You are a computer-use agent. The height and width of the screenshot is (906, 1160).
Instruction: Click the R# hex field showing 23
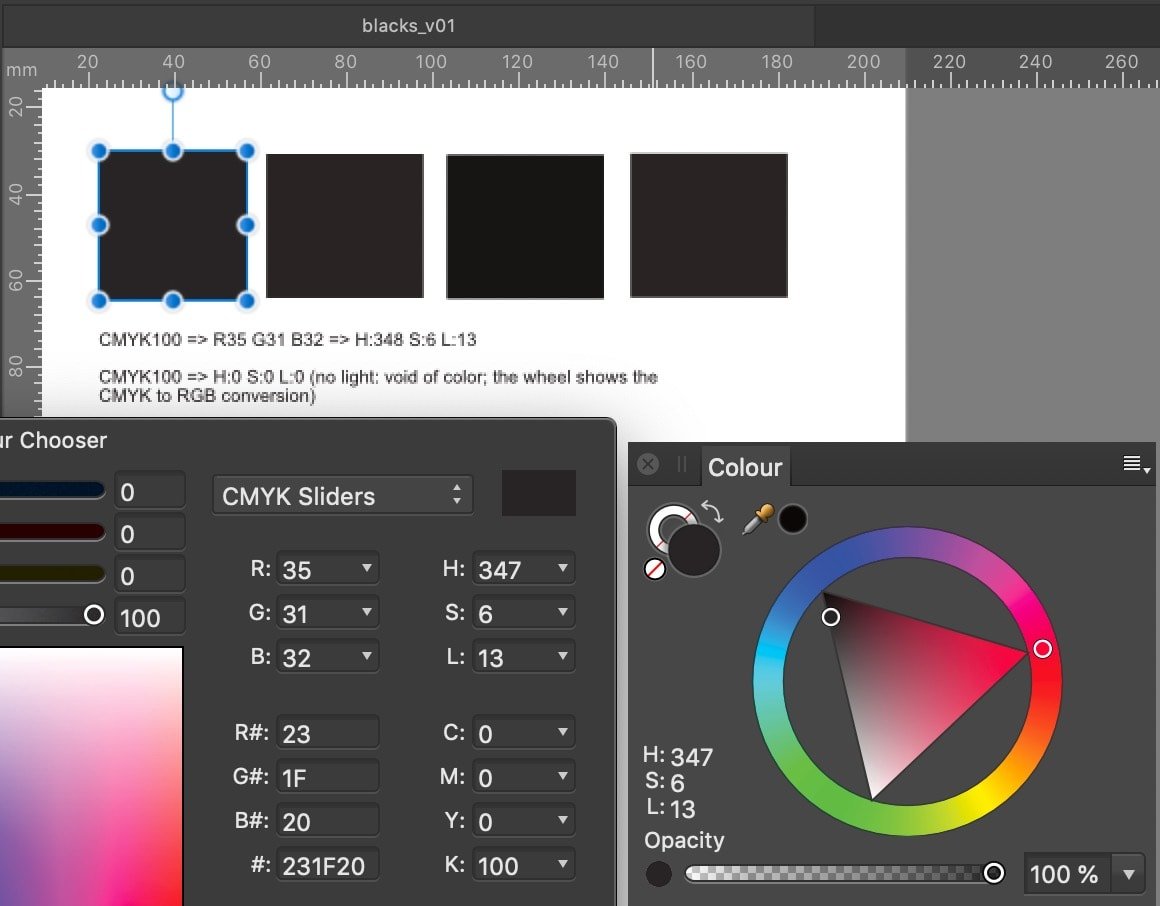[328, 733]
